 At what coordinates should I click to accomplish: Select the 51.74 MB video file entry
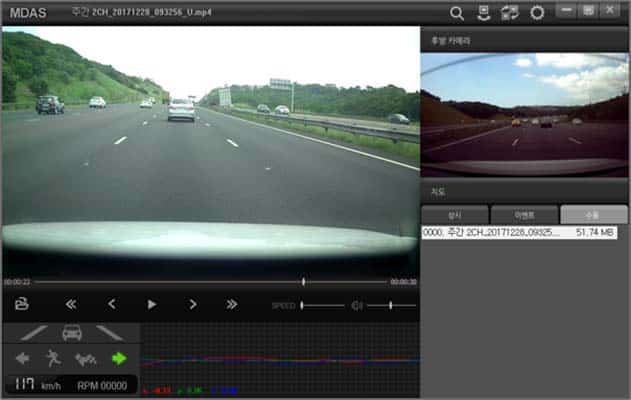518,232
